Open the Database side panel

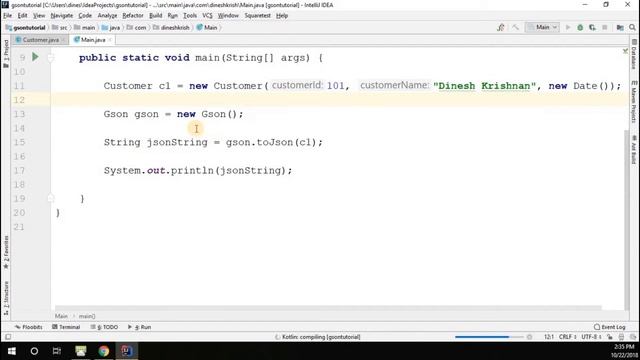[x=634, y=54]
